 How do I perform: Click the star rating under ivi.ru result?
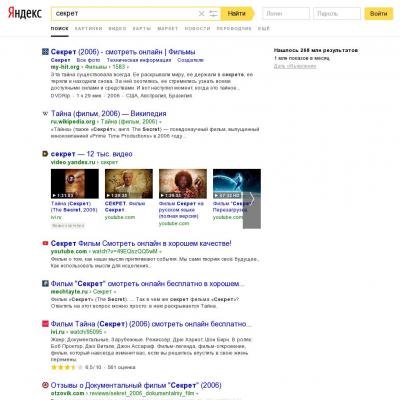pyautogui.click(x=67, y=367)
